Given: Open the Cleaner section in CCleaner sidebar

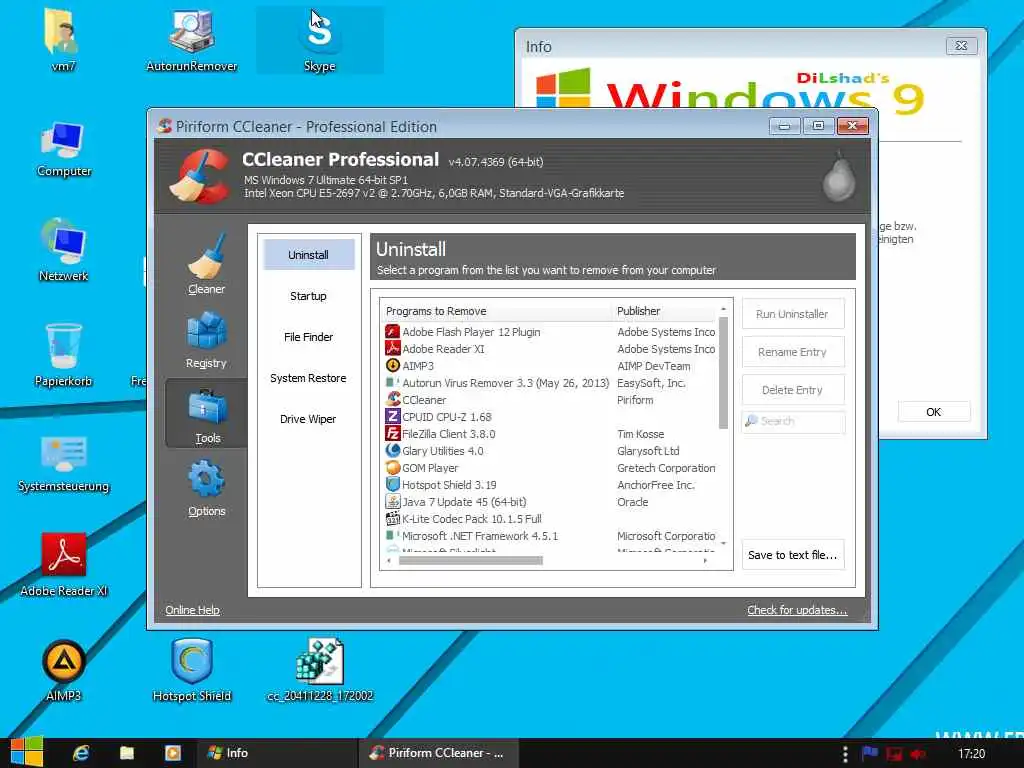Looking at the screenshot, I should coord(206,264).
